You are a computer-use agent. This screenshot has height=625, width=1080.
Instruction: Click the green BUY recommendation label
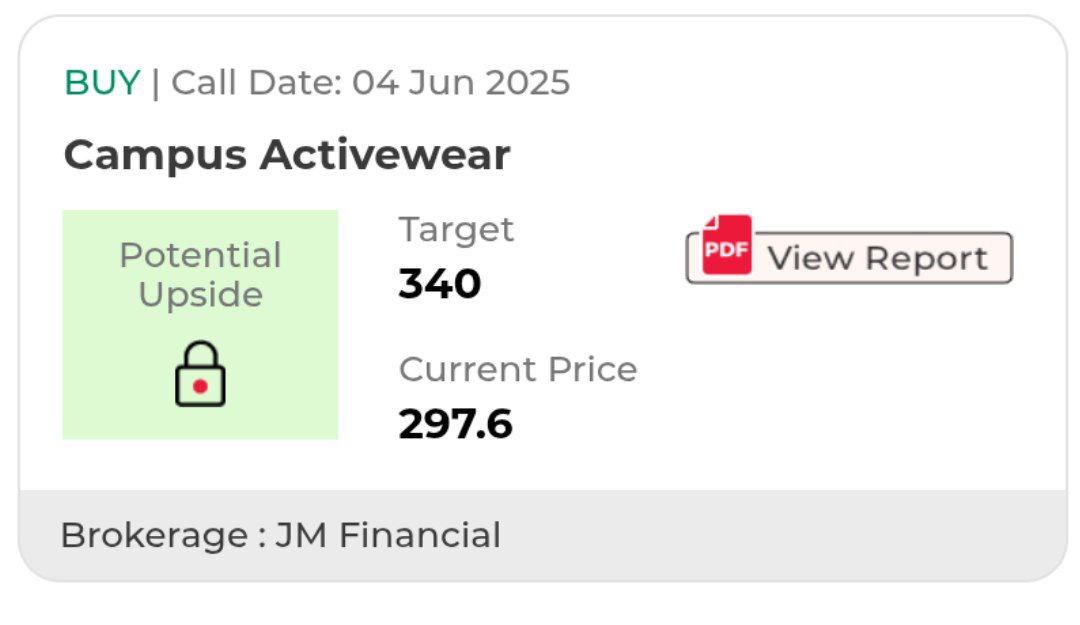102,82
